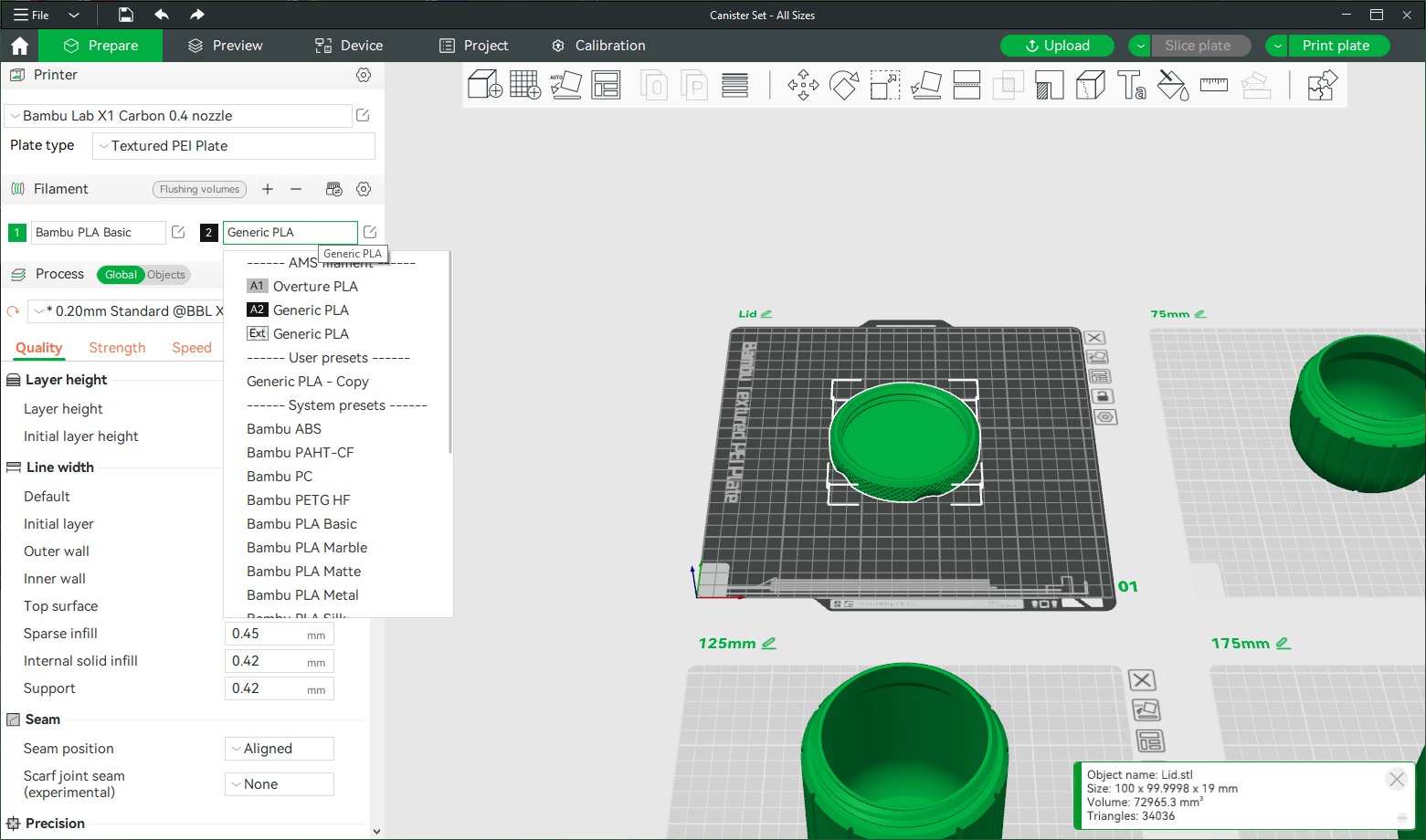Open the Measure ruler tool
1426x840 pixels.
(x=1213, y=86)
